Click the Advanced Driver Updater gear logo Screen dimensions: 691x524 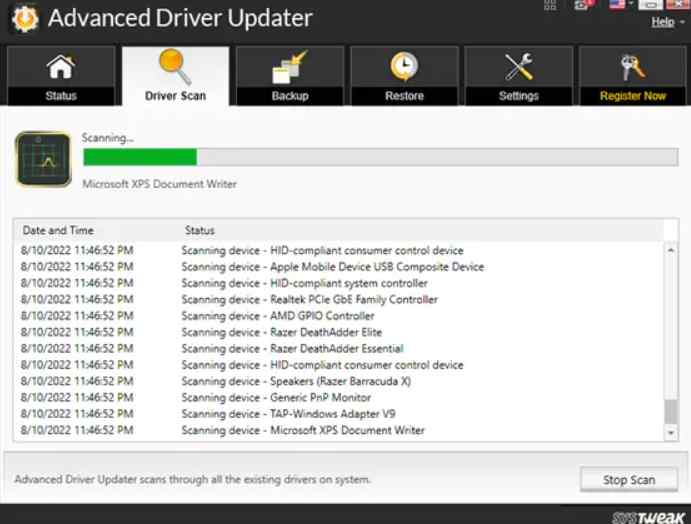coord(23,18)
